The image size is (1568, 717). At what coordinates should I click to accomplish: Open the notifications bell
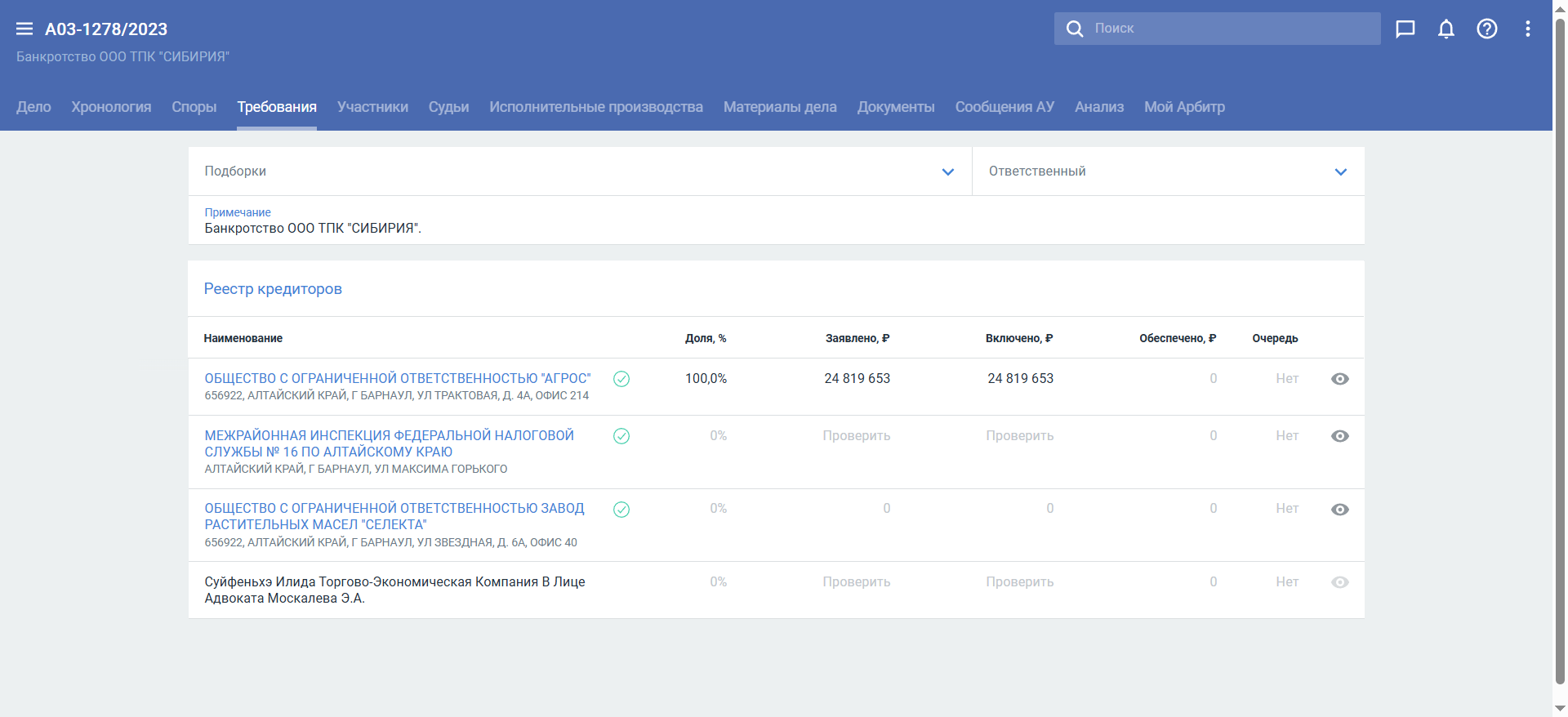(1446, 29)
